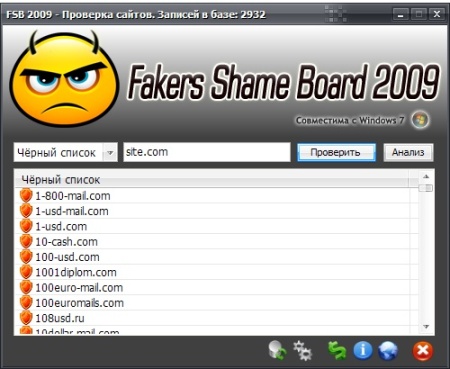The height and width of the screenshot is (369, 450).
Task: Open the blue info icon
Action: pyautogui.click(x=363, y=351)
